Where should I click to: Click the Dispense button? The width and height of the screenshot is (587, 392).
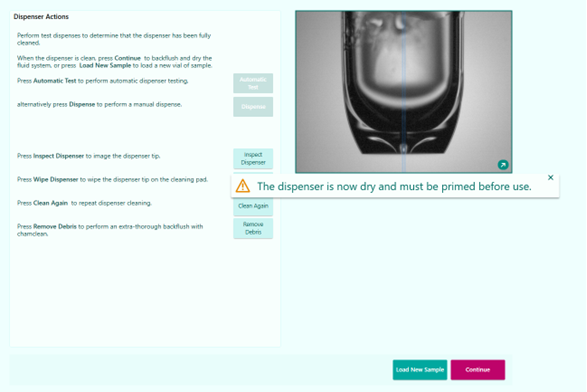tap(253, 107)
